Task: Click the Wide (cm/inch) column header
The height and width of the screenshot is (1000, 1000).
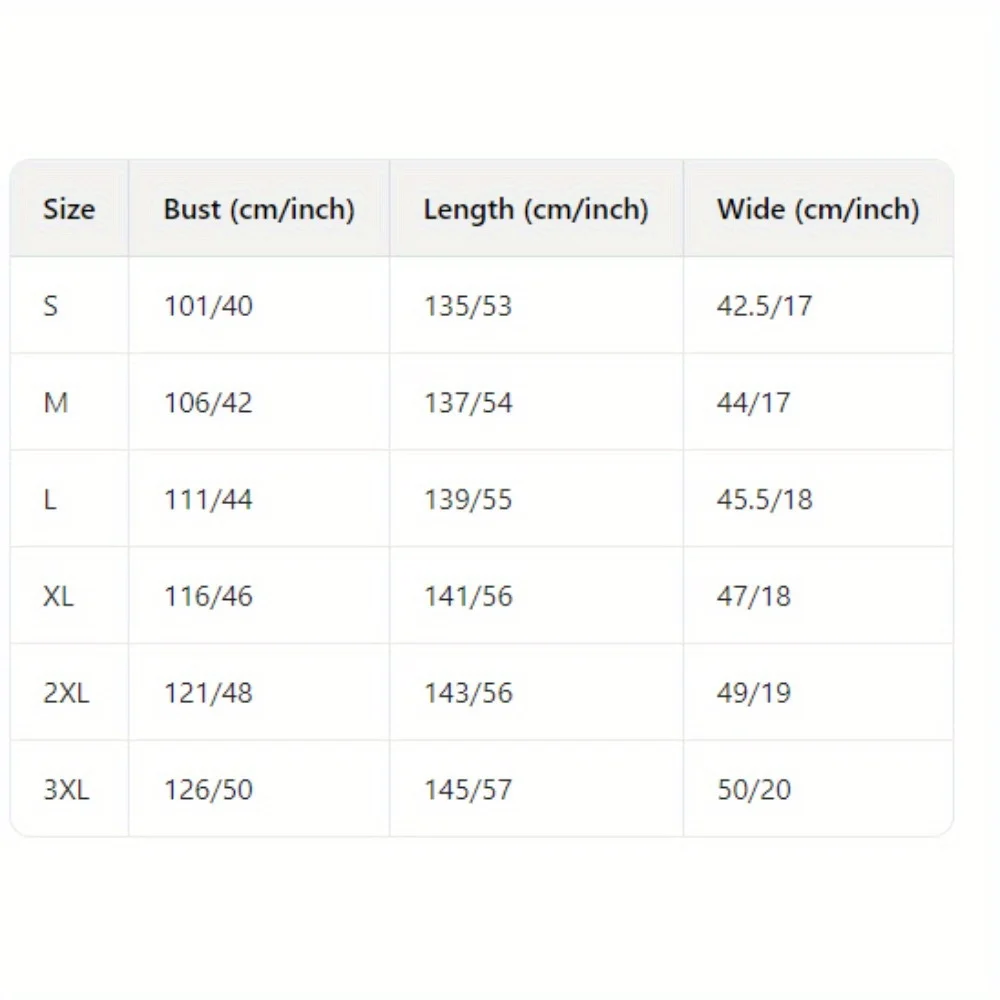Action: pos(818,209)
